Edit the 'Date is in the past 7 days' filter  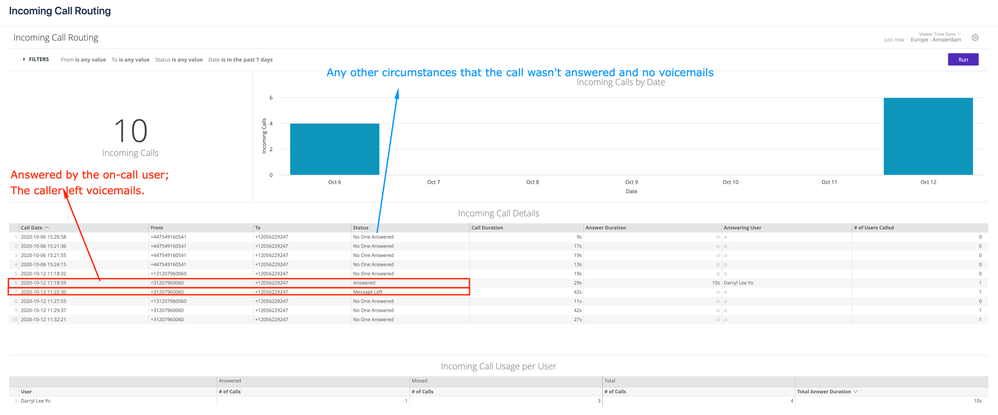(239, 59)
